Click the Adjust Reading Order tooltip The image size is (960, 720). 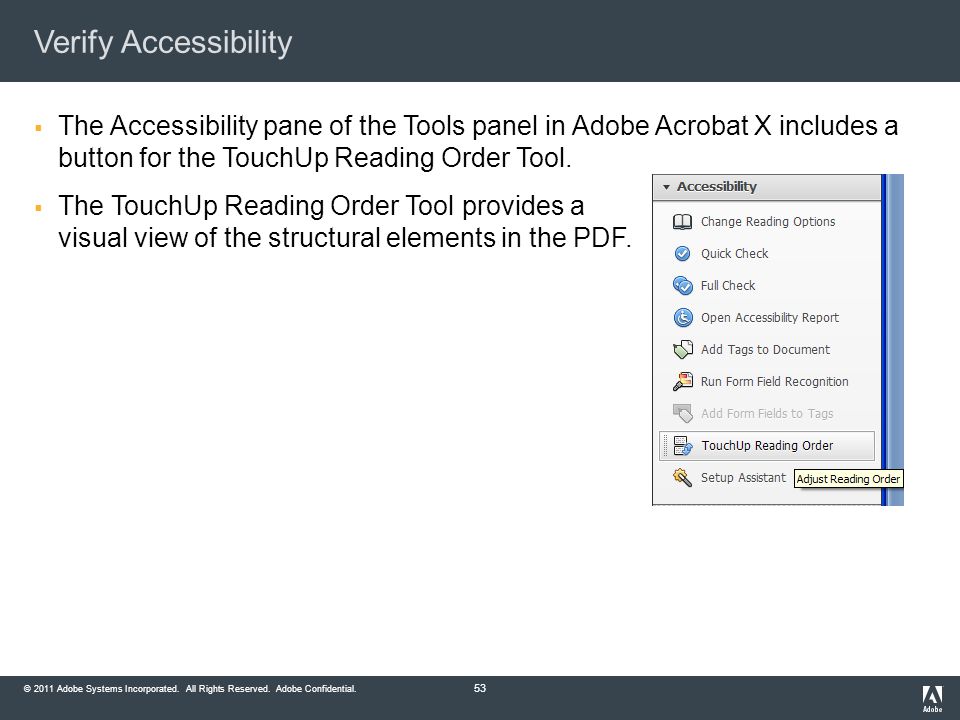point(849,479)
